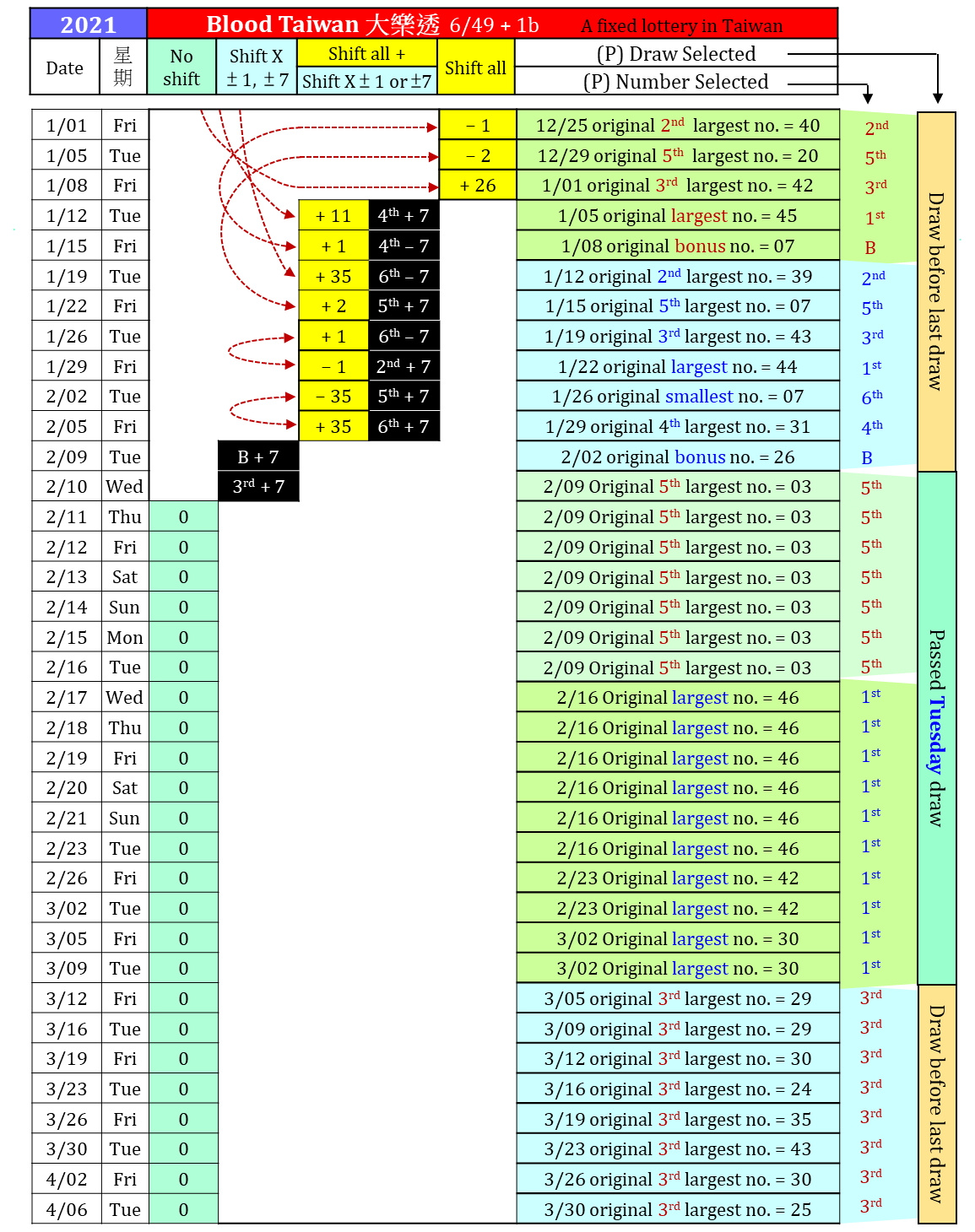The height and width of the screenshot is (1232, 975).
Task: Click the 2/16 row's '2/09 Original 5th largest no. = 03'
Action: pyautogui.click(x=678, y=667)
